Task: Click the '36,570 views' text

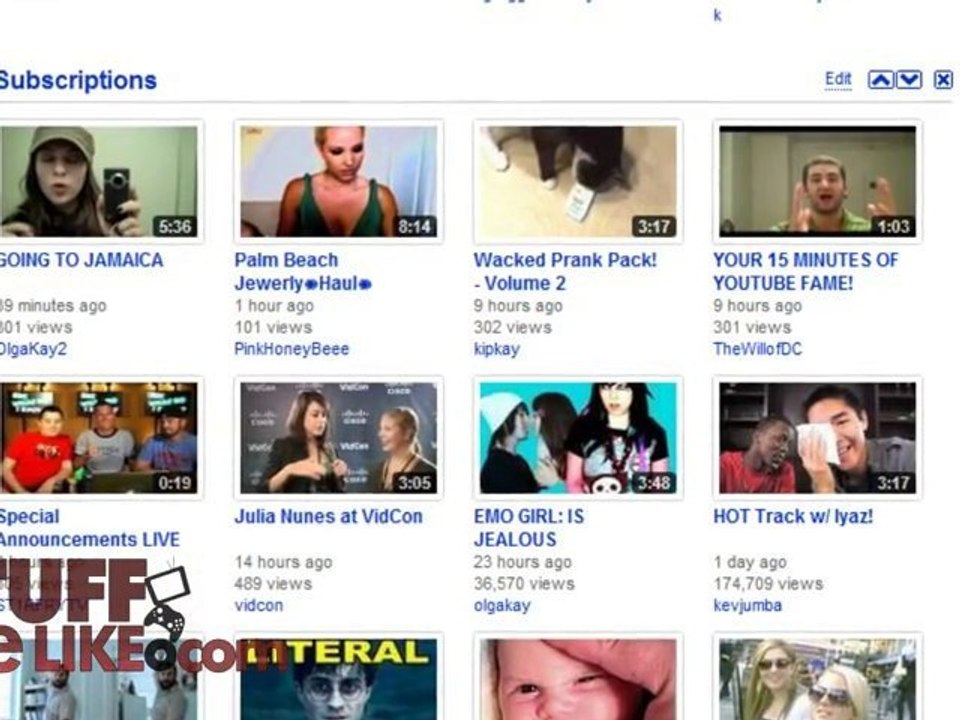Action: pos(524,583)
